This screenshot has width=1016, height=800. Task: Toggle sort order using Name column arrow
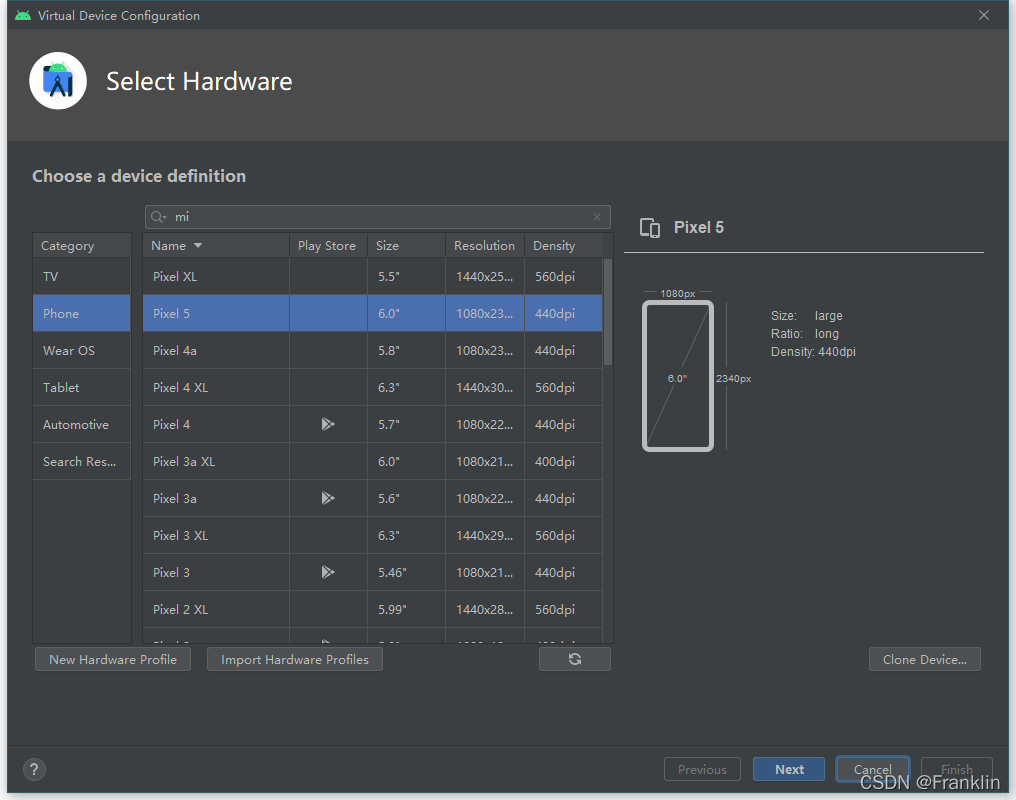pyautogui.click(x=198, y=246)
